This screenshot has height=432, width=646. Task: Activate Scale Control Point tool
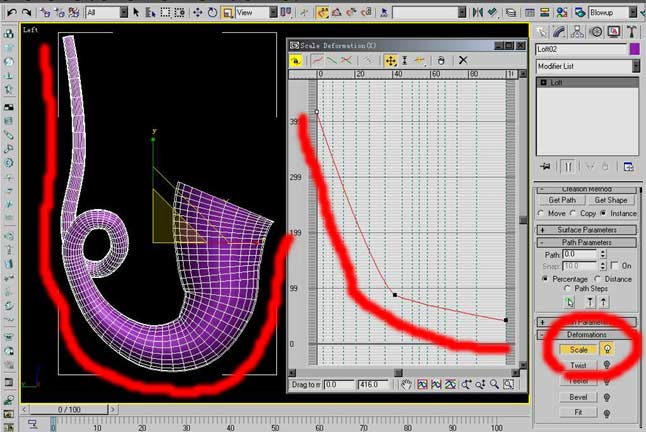tap(405, 61)
